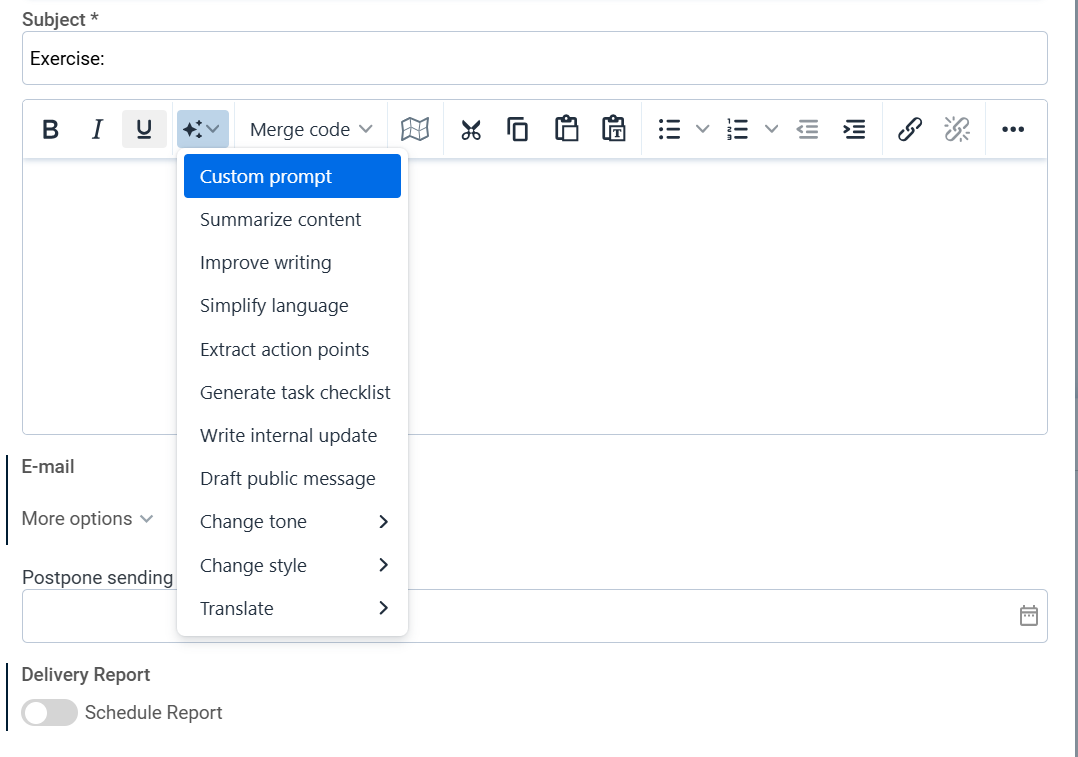The image size is (1078, 757).
Task: Click into the Subject input field
Action: click(x=534, y=59)
